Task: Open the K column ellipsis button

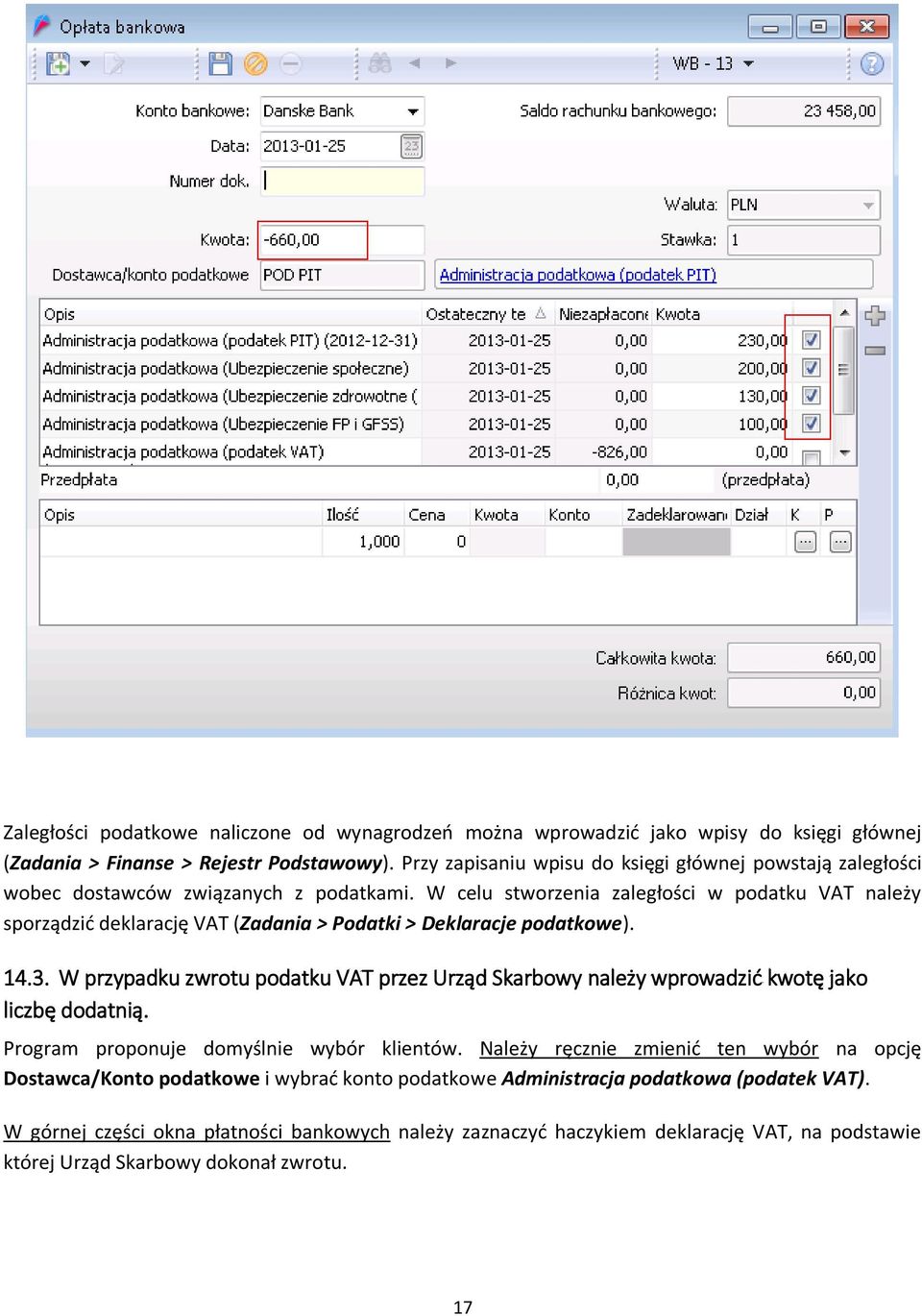Action: [805, 542]
